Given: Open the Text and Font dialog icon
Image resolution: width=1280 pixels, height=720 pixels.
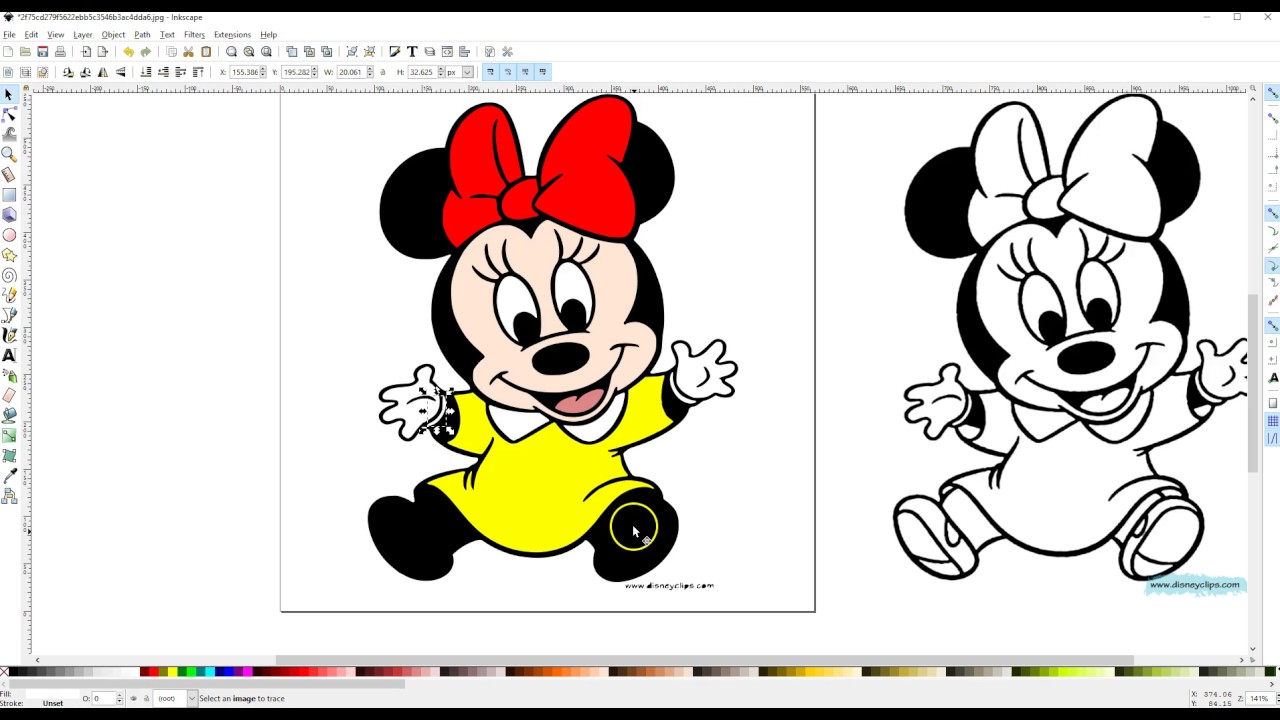Looking at the screenshot, I should 412,52.
